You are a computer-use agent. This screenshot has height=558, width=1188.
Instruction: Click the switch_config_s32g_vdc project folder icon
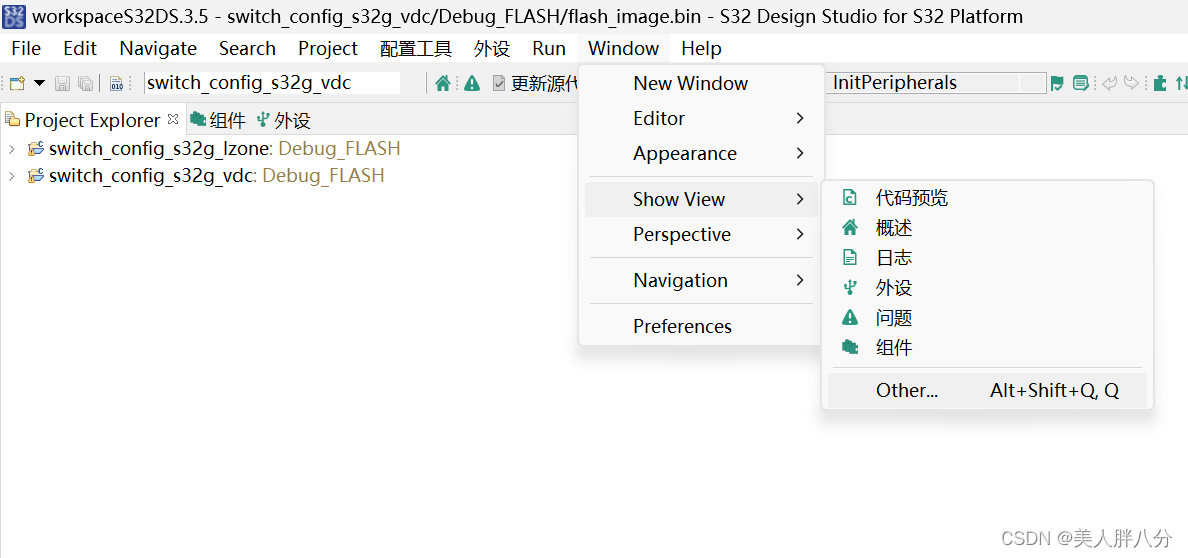point(35,176)
